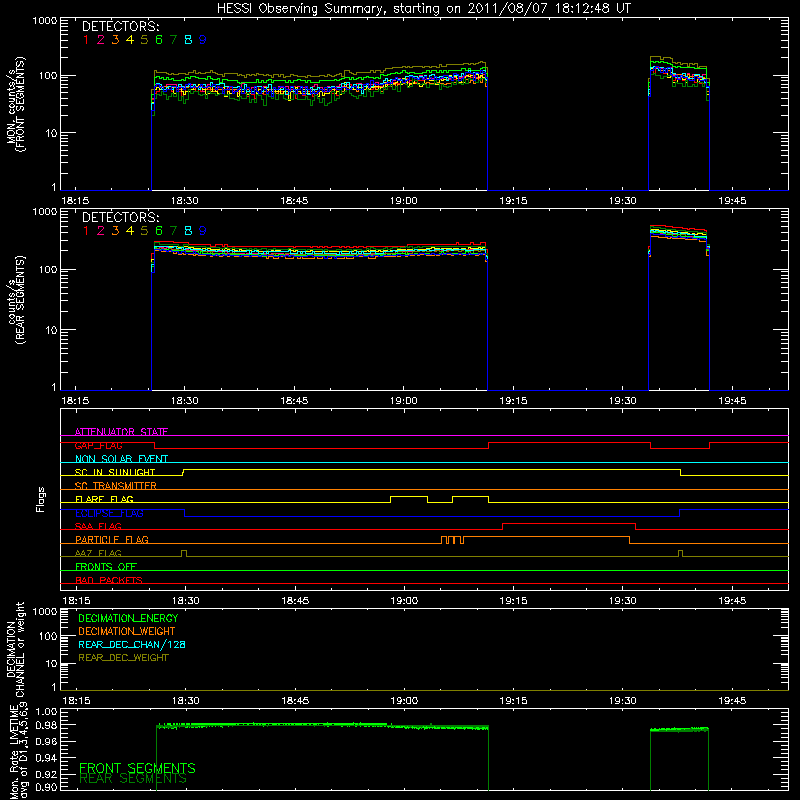Select red detector 1 in rear-segments legend
800x800 pixels.
tap(86, 231)
